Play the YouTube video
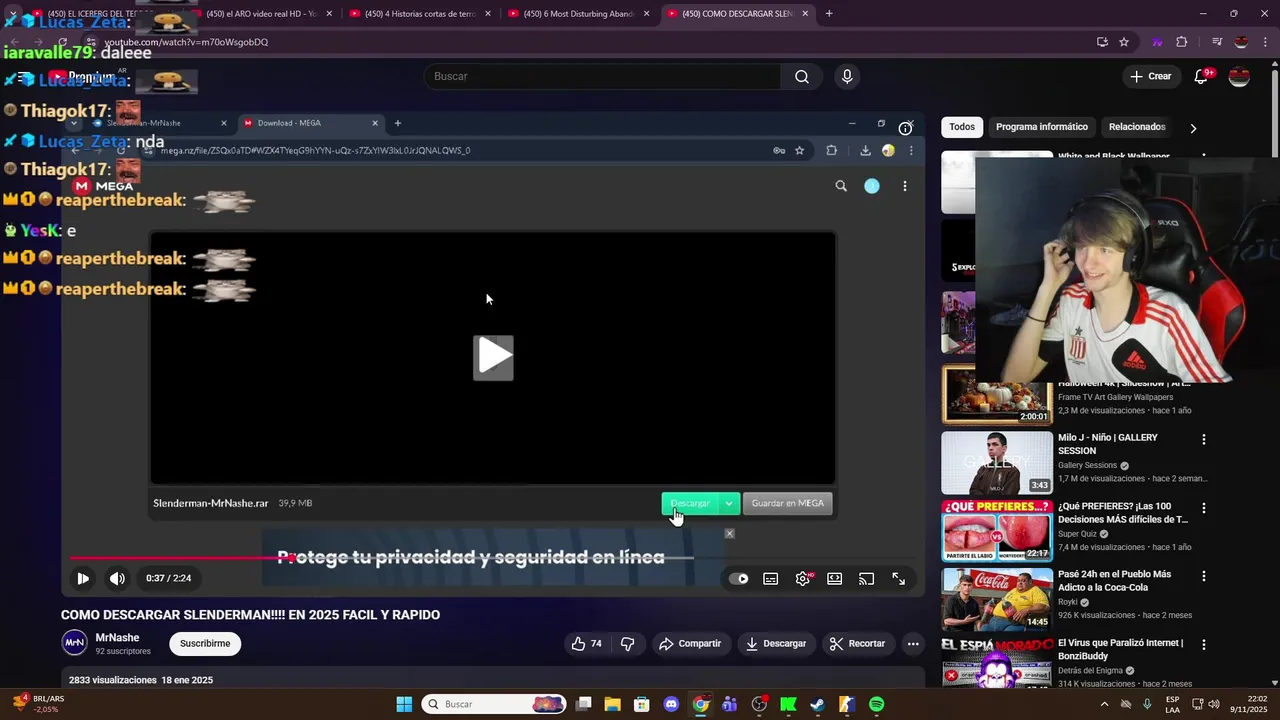Screen dimensions: 1280x720 tap(83, 578)
